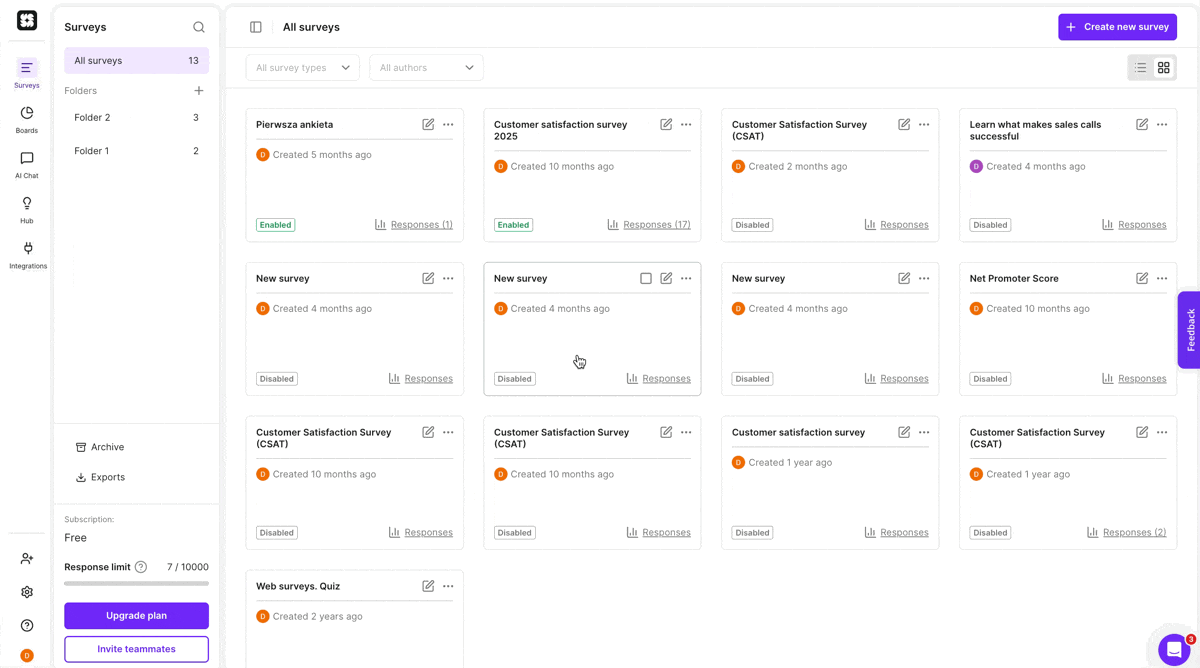The height and width of the screenshot is (668, 1200).
Task: Open options menu for Pierwsza ankieta
Action: (447, 124)
